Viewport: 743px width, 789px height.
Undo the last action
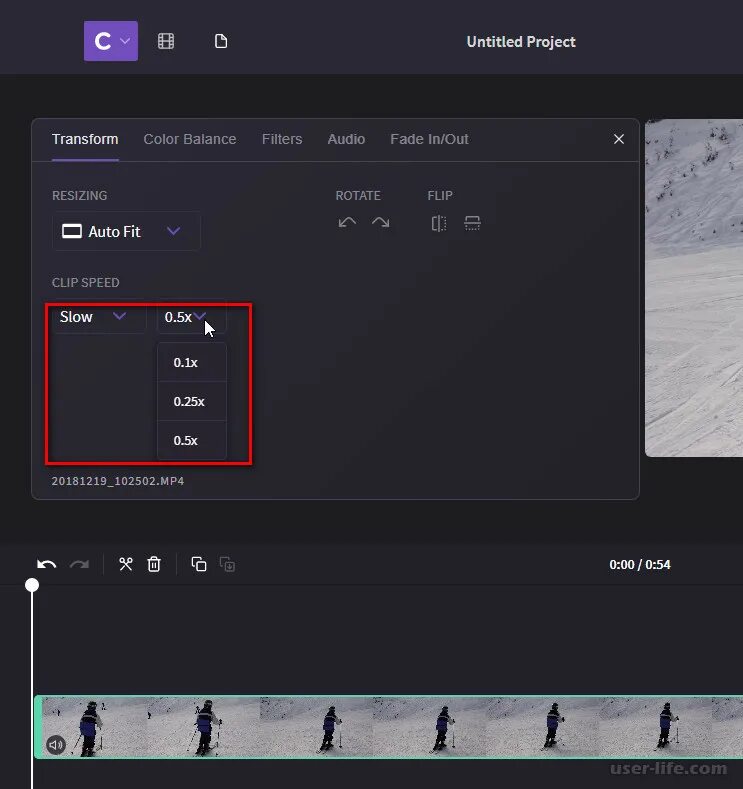click(x=46, y=565)
